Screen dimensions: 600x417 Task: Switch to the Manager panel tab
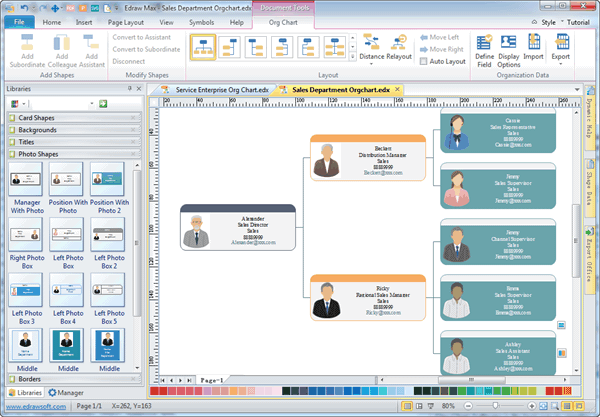point(66,393)
